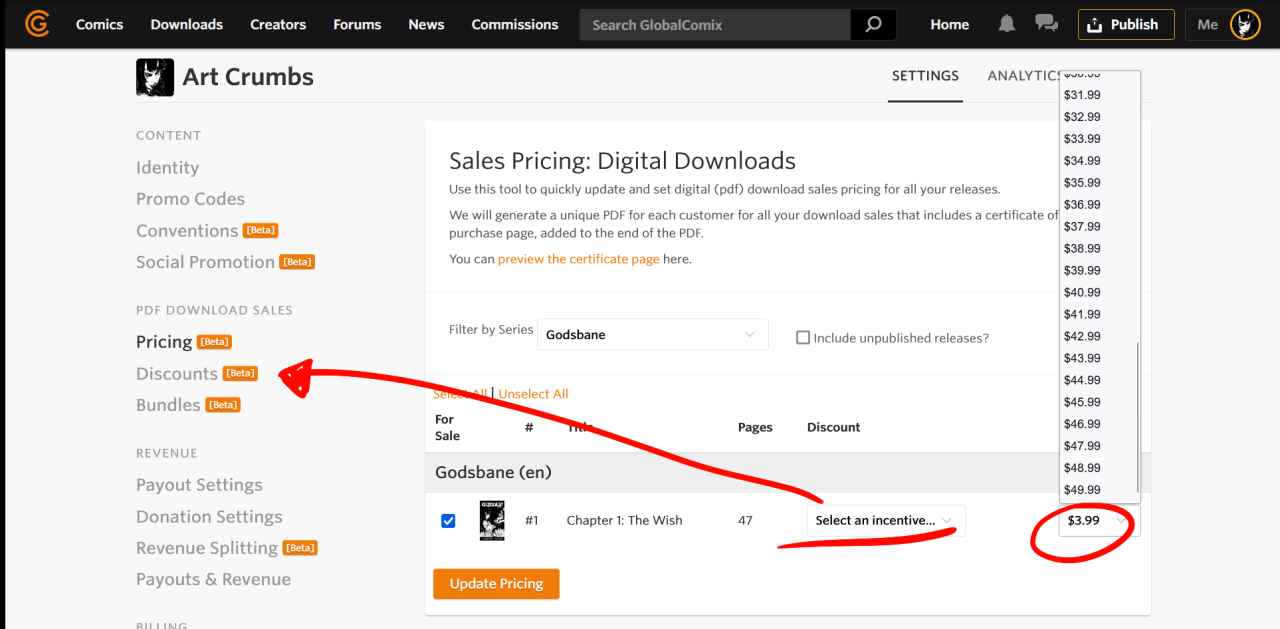The width and height of the screenshot is (1280, 629).
Task: Open the Downloads menu
Action: (x=187, y=24)
